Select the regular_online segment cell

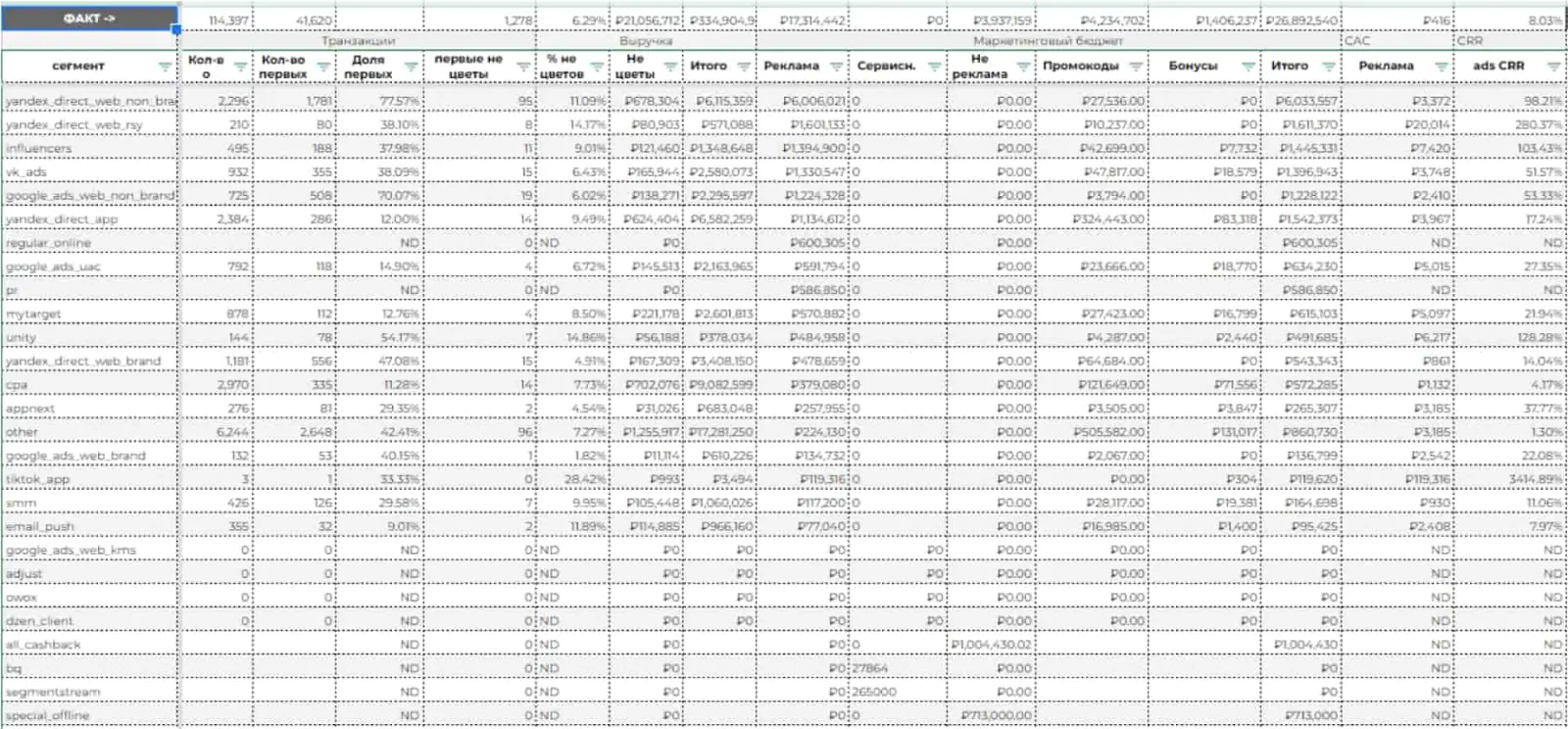90,242
